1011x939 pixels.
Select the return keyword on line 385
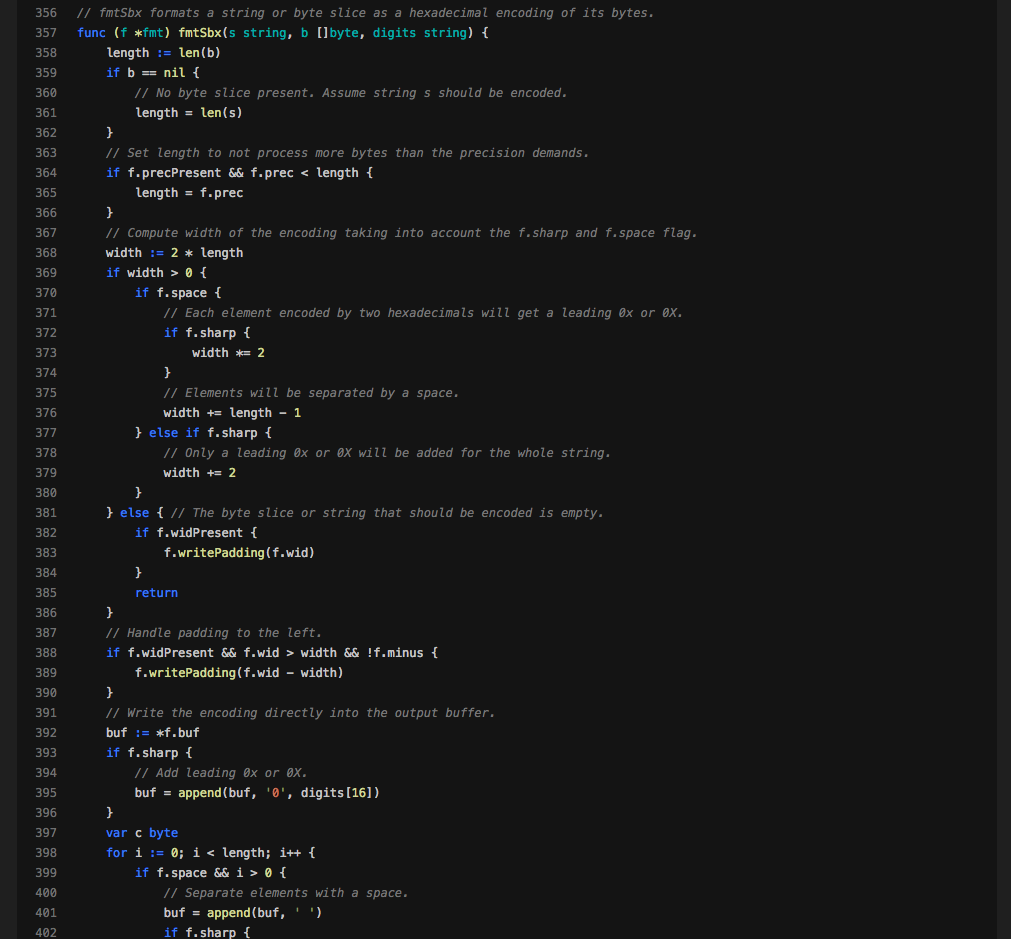click(x=156, y=592)
